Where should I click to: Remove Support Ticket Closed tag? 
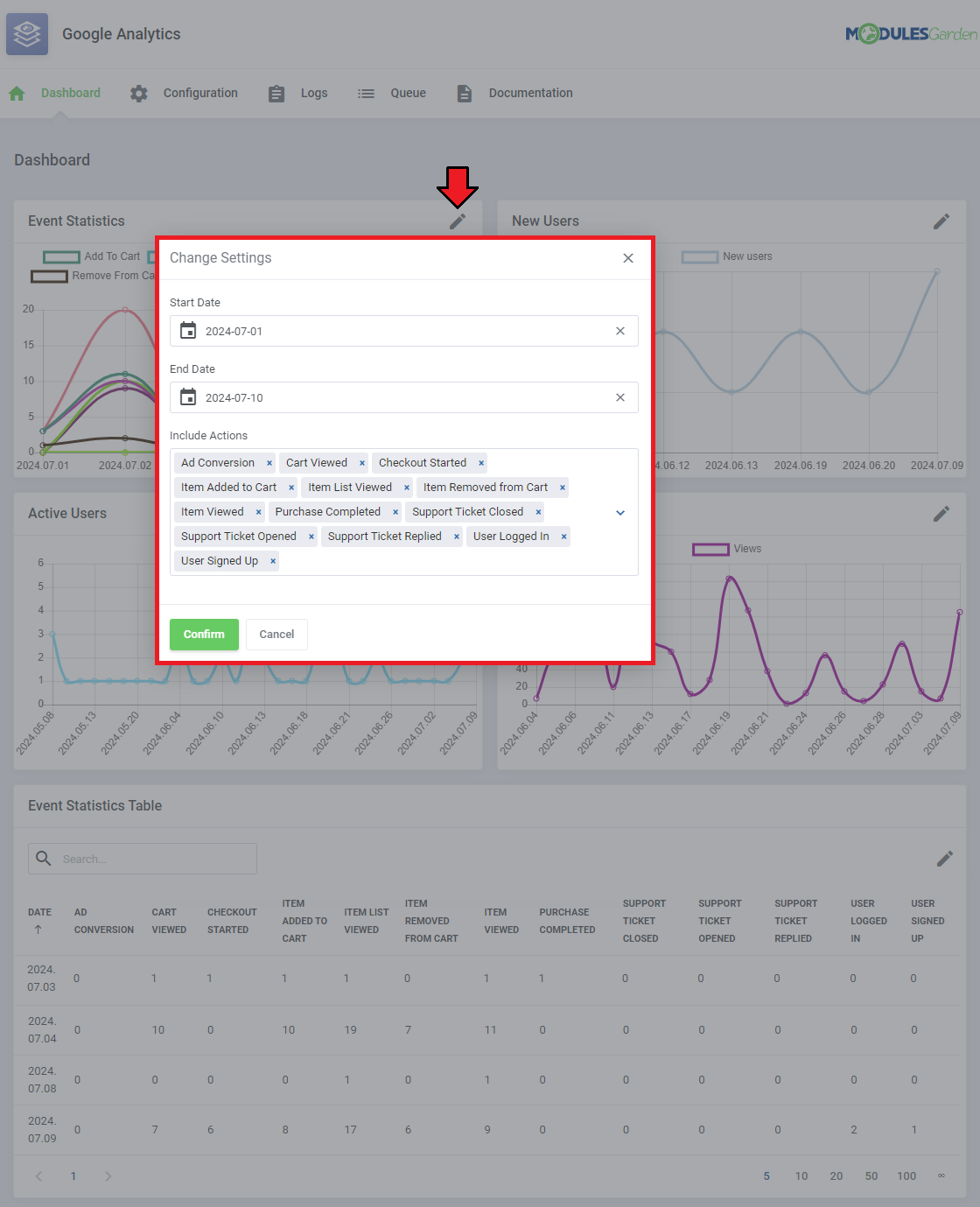(538, 512)
